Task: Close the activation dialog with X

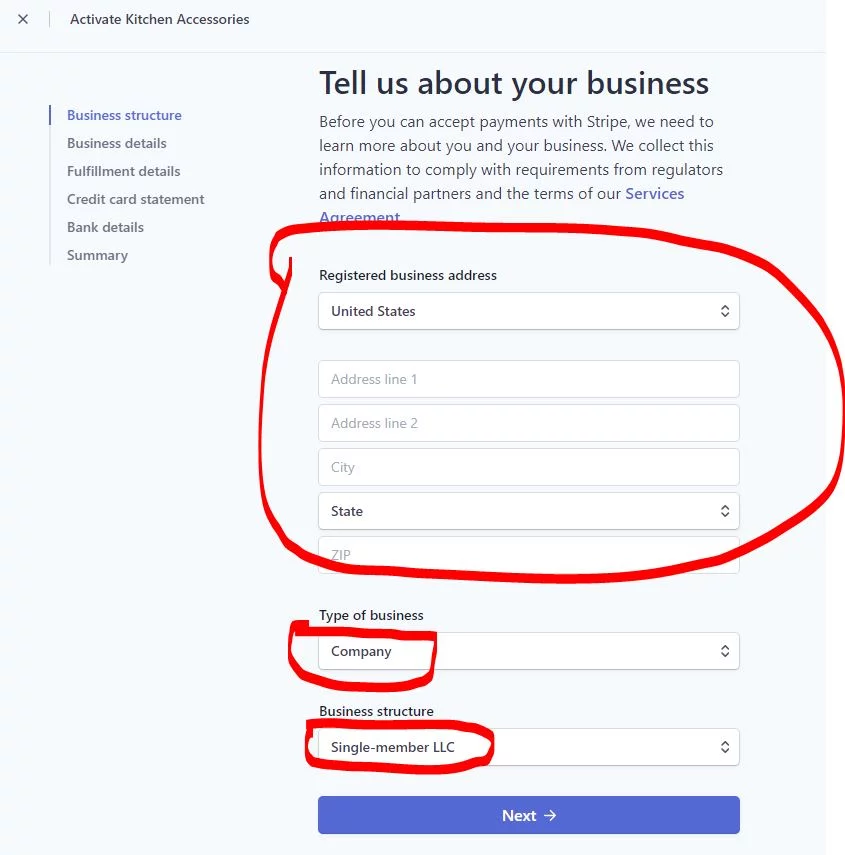Action: [23, 19]
